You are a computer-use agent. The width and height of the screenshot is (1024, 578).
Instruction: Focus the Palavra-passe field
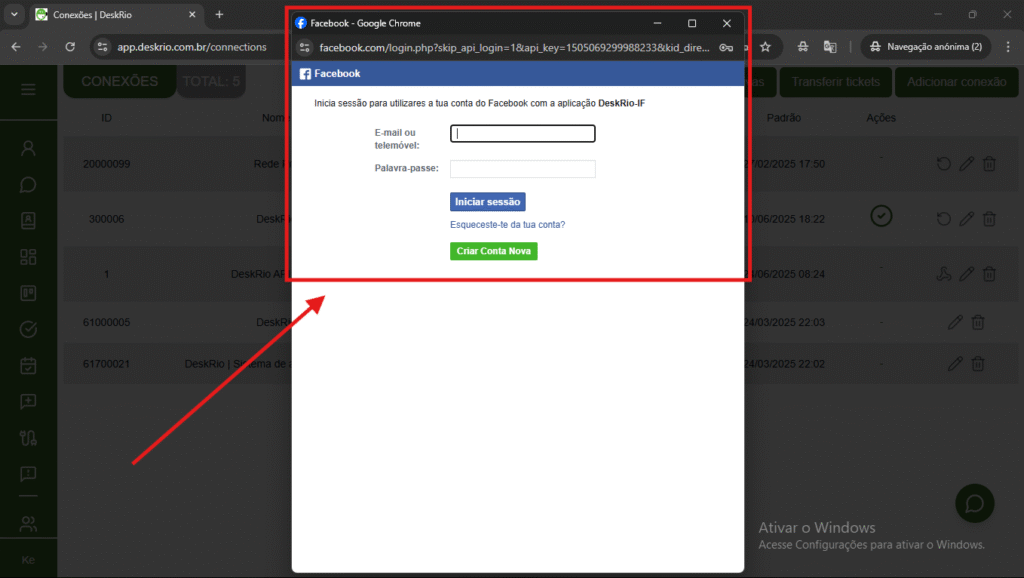point(522,169)
